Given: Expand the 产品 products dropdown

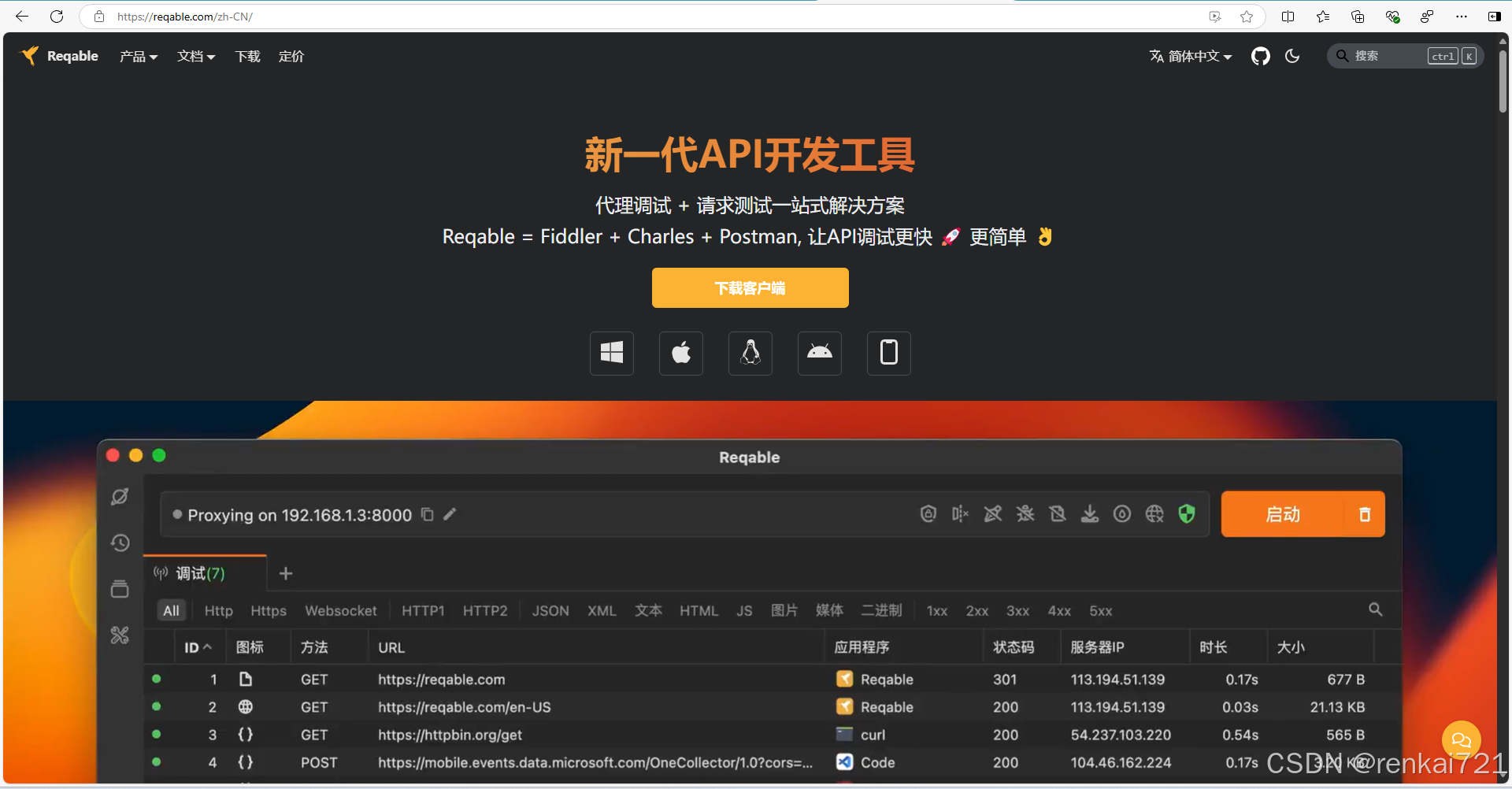Looking at the screenshot, I should pyautogui.click(x=139, y=57).
